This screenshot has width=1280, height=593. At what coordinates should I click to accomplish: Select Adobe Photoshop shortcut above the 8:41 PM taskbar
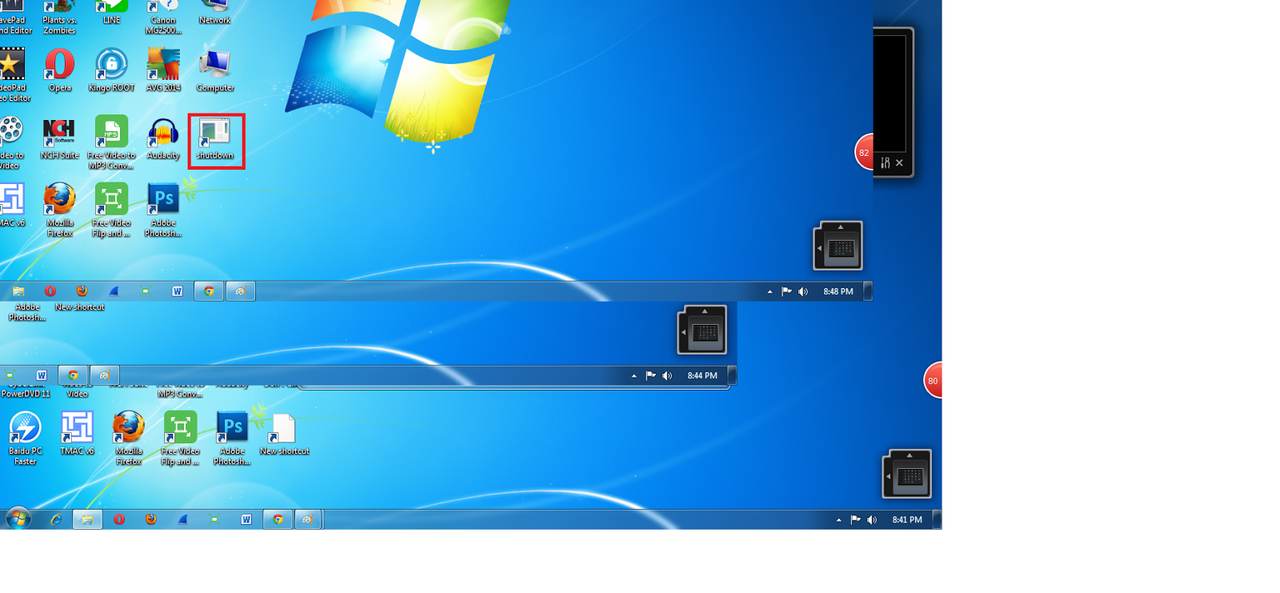232,438
